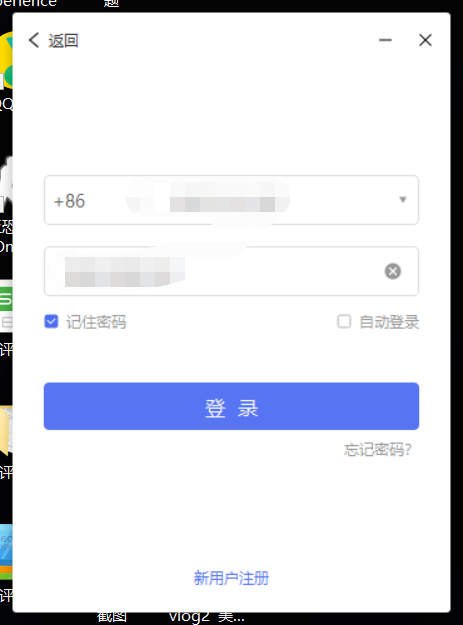Enable the 自动登录 checkbox
463x625 pixels.
344,321
